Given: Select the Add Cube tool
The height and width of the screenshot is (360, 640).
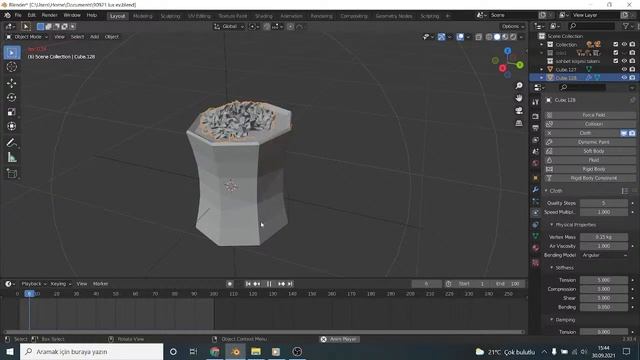Looking at the screenshot, I should tap(12, 174).
